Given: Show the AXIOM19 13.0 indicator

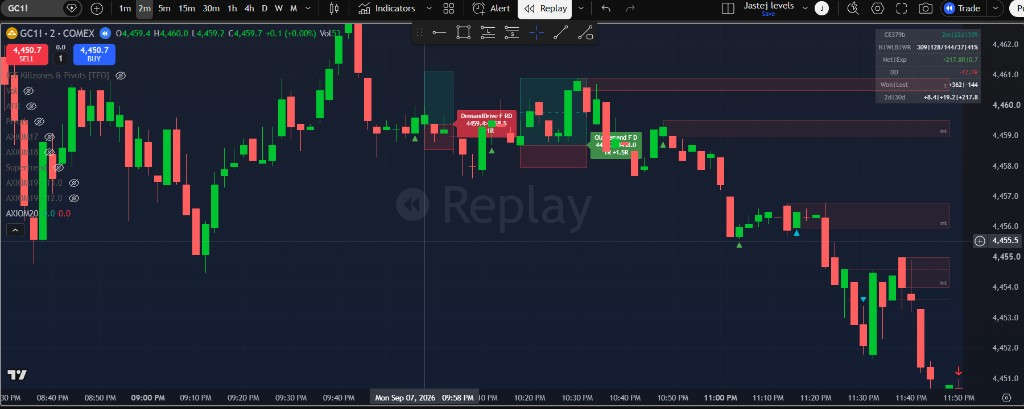Looking at the screenshot, I should (74, 182).
